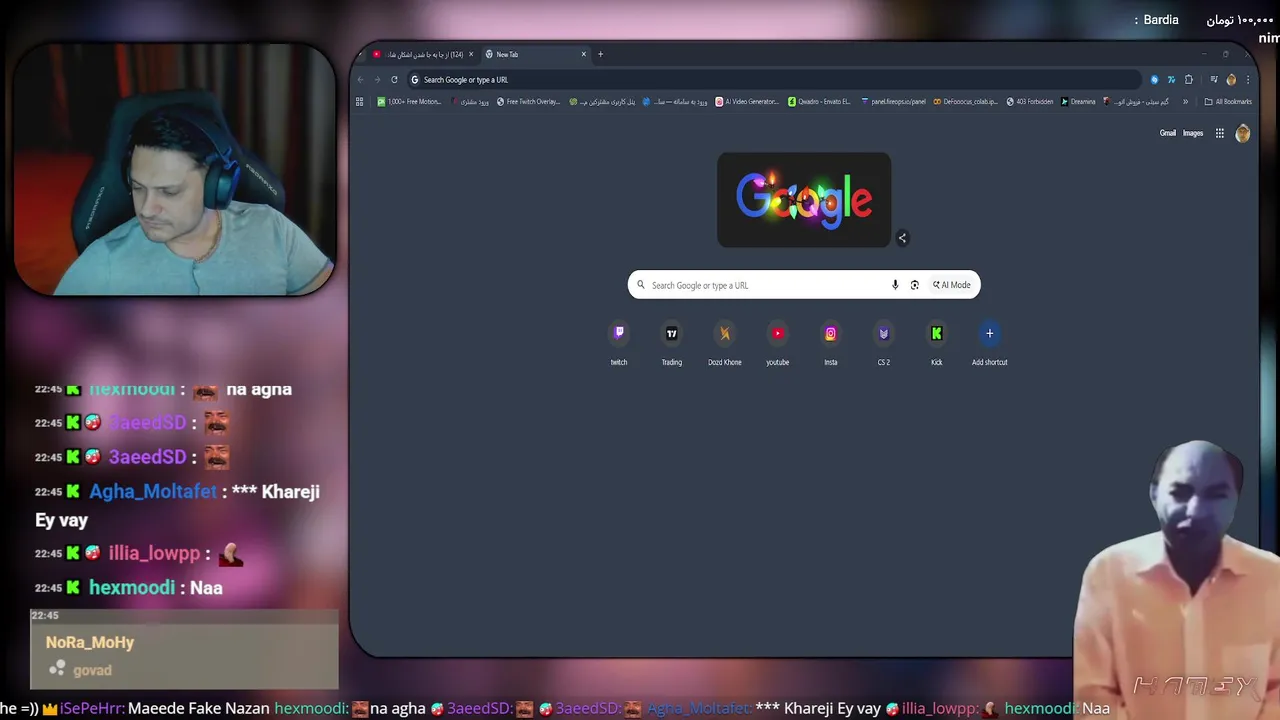
Task: Open the Dreamina bookmark
Action: 1079,101
